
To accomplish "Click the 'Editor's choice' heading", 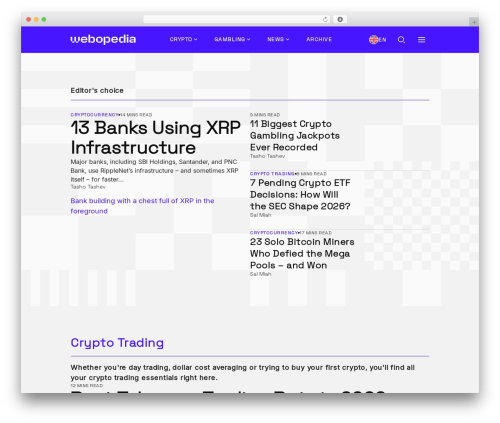I will coord(97,90).
